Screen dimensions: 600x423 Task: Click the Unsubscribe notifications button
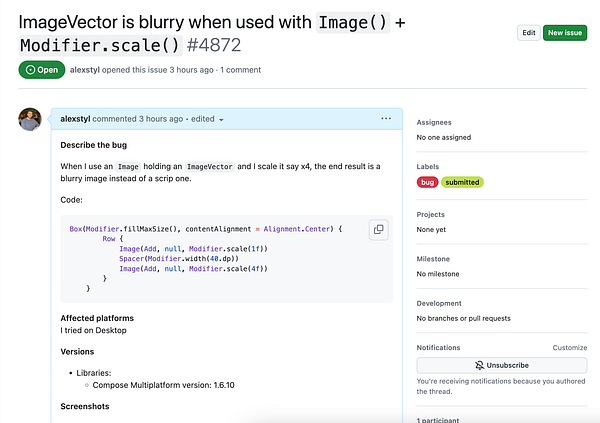[x=501, y=366]
